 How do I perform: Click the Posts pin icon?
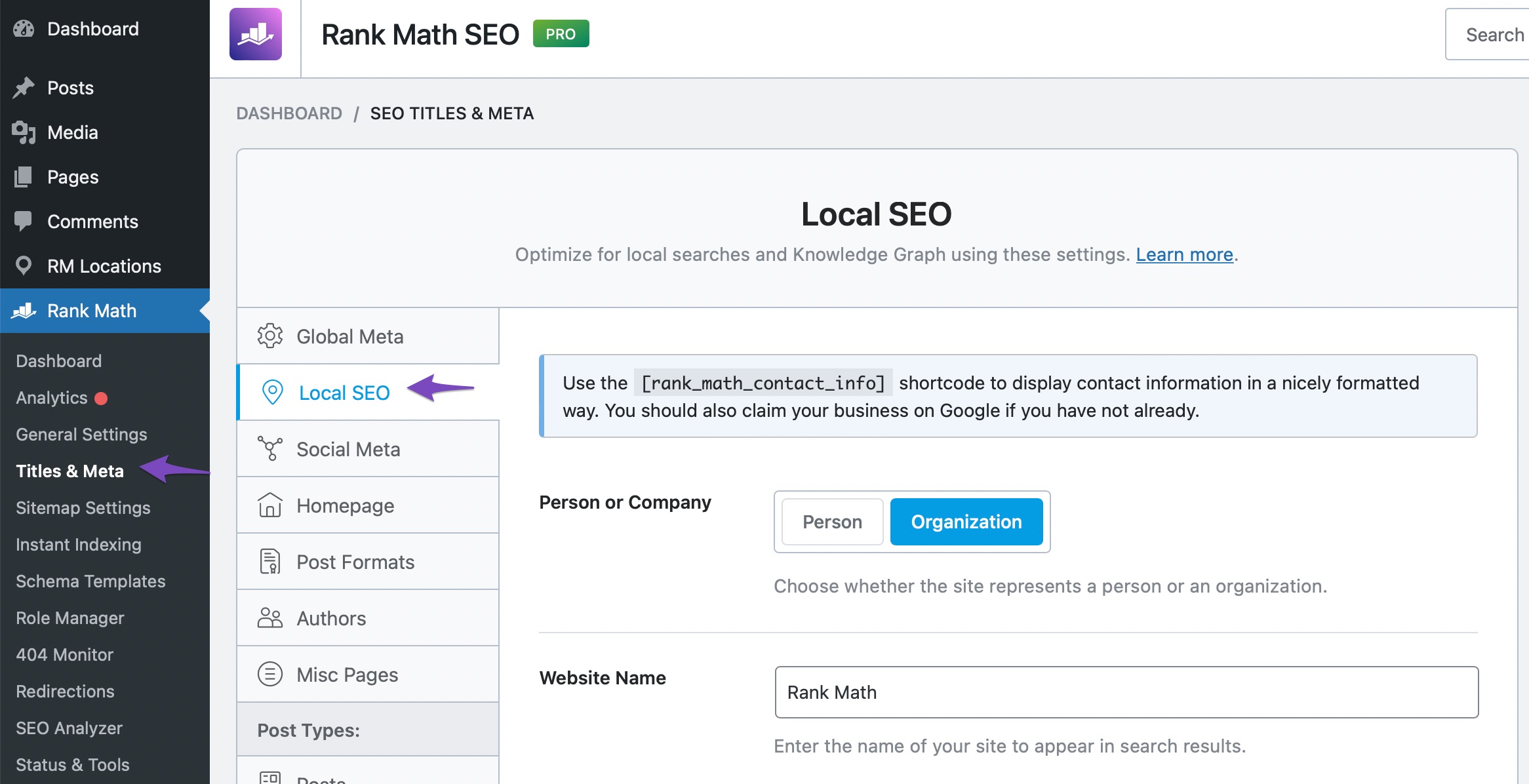(x=24, y=88)
